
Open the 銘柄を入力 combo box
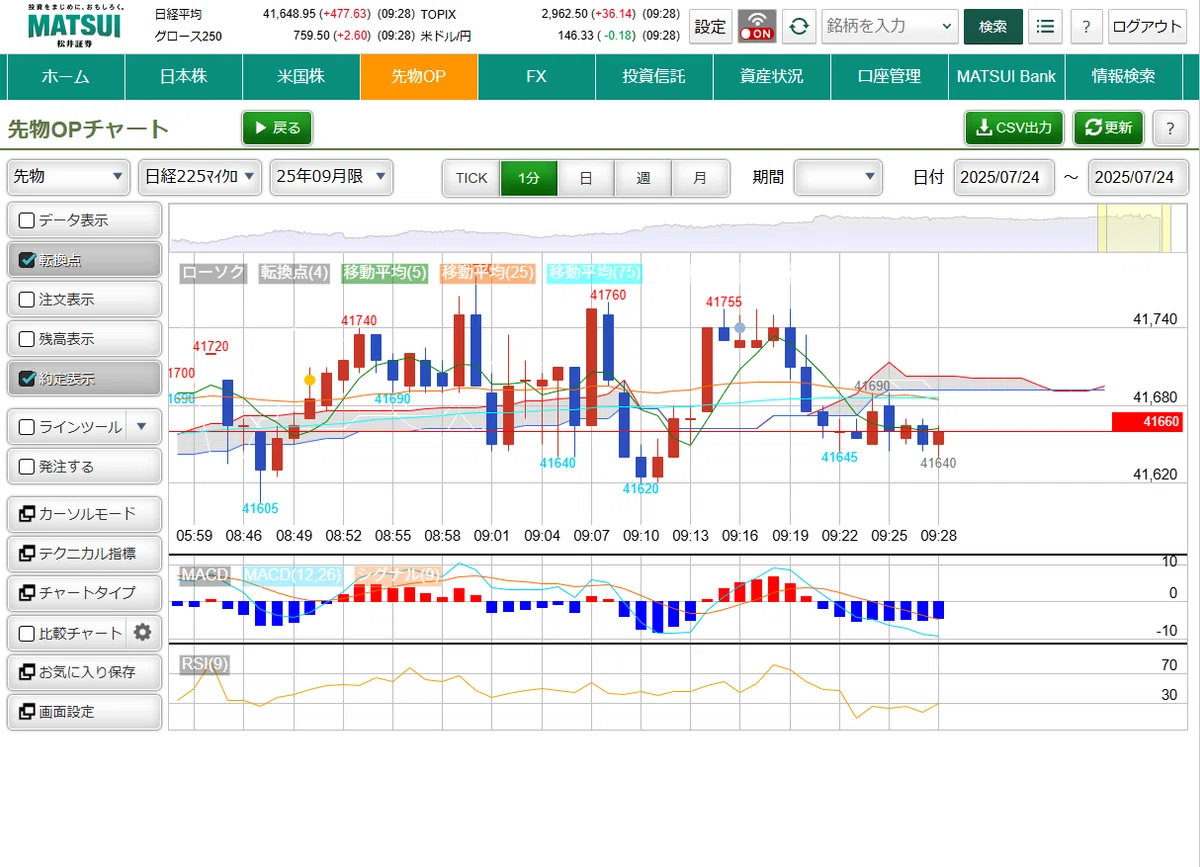890,27
